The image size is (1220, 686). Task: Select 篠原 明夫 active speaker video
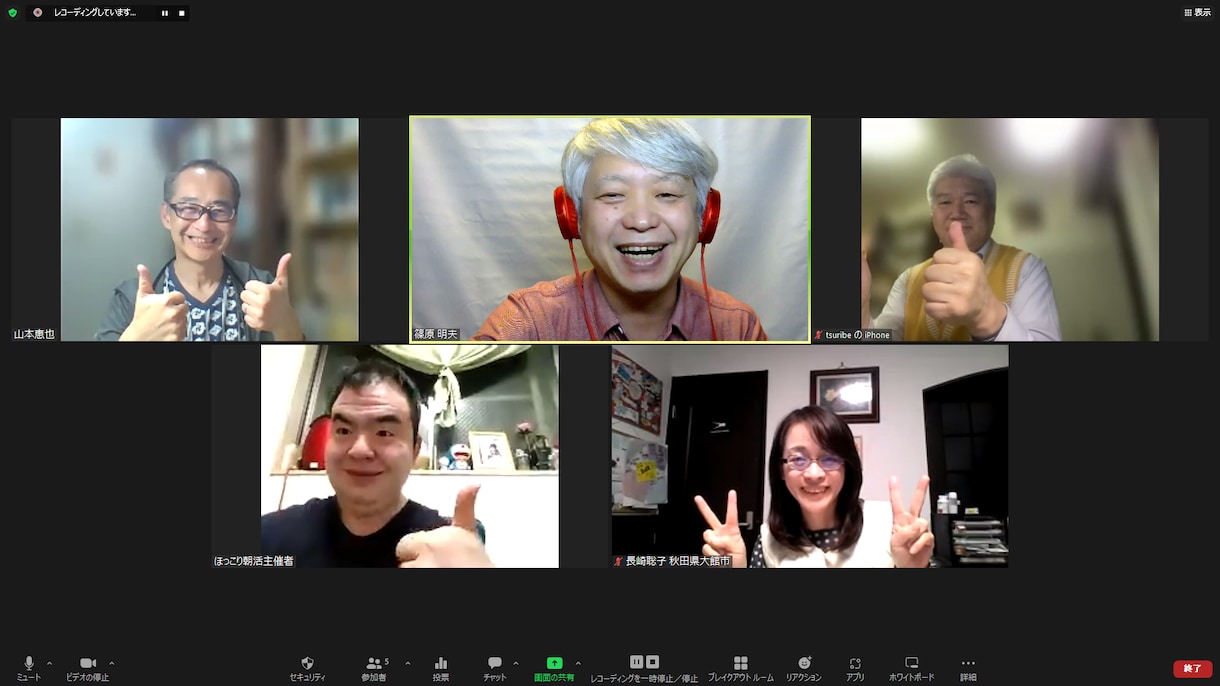click(610, 230)
